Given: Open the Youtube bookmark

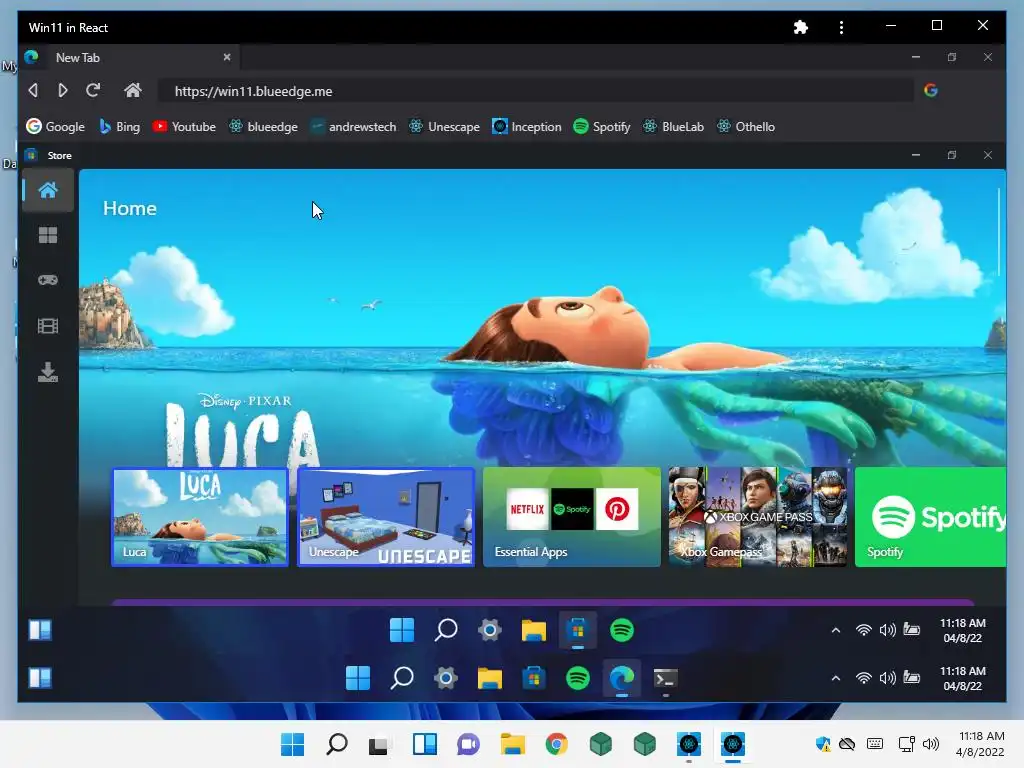Looking at the screenshot, I should click(x=184, y=127).
